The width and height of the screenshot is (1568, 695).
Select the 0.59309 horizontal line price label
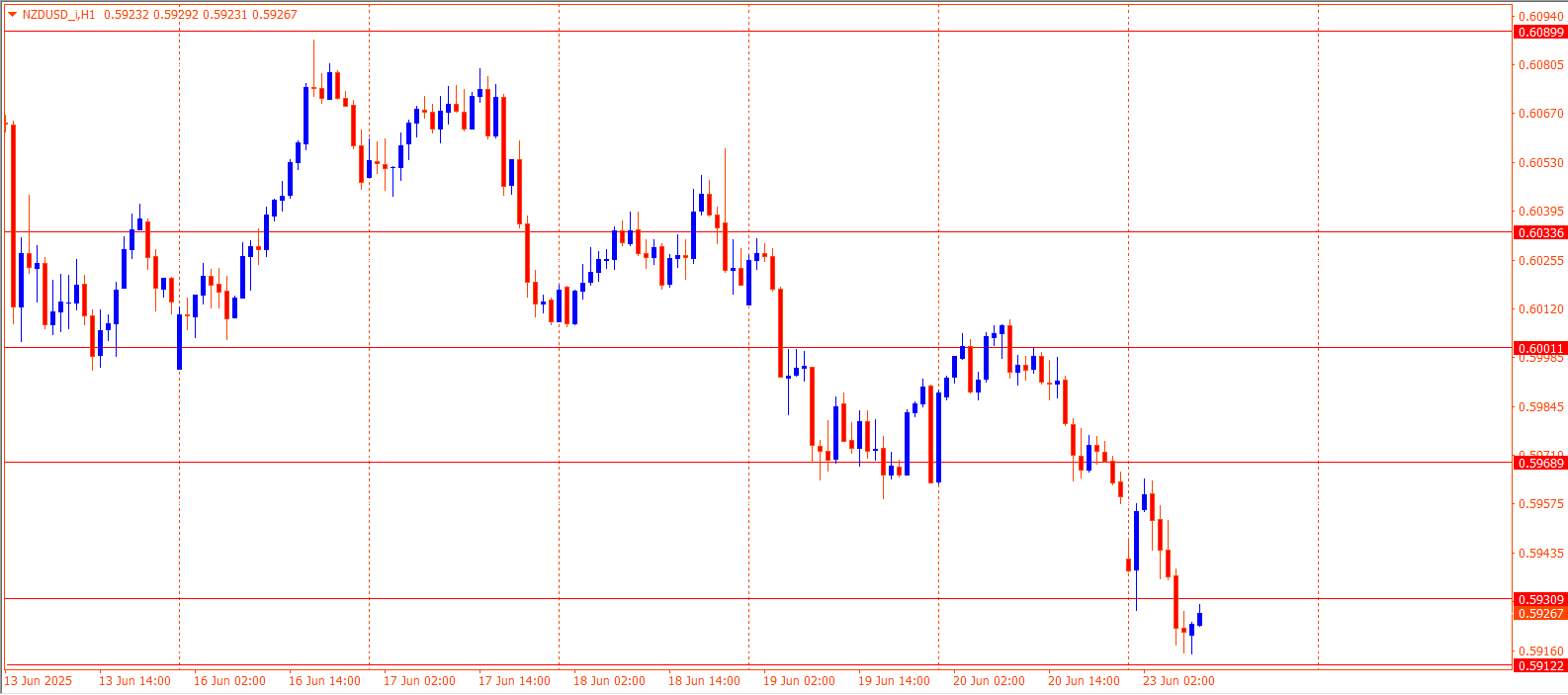coord(1540,599)
